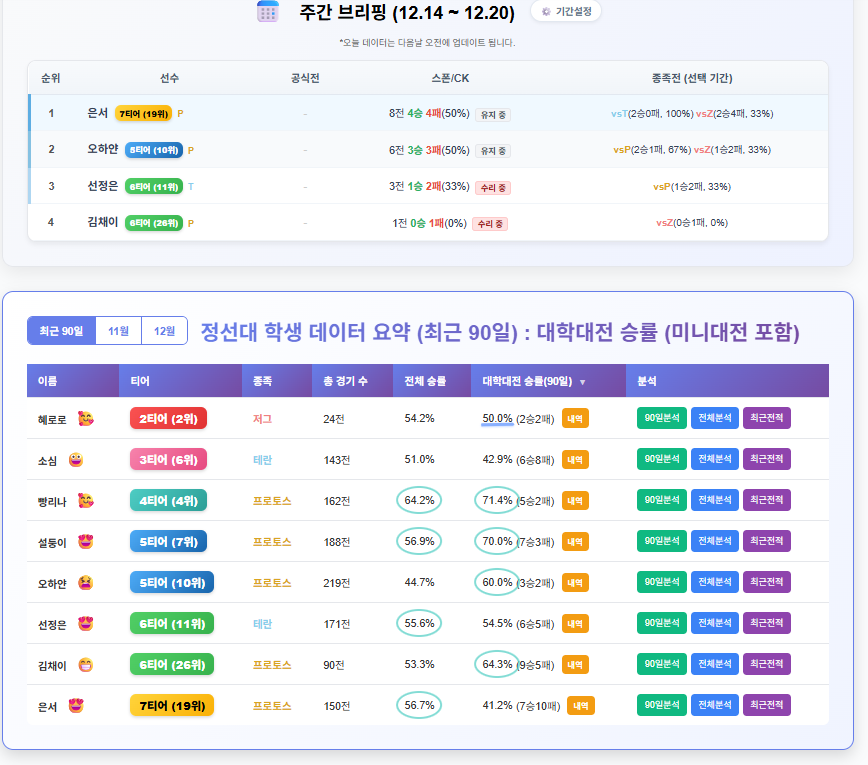
Task: Click the emoji icon next to 김채이
Action: pos(86,664)
